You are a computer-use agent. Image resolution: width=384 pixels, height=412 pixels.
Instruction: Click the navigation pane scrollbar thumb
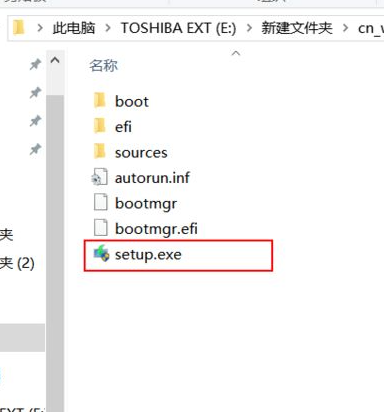[x=55, y=253]
